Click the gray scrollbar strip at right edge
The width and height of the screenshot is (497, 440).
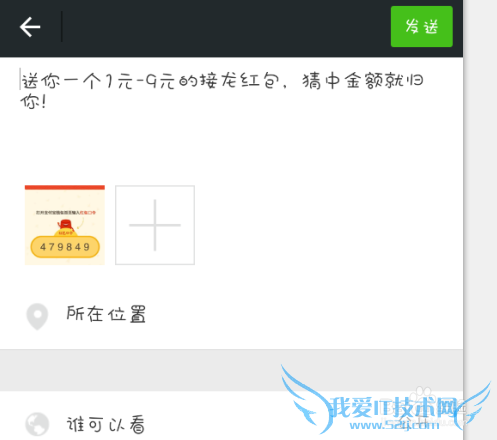(480, 220)
